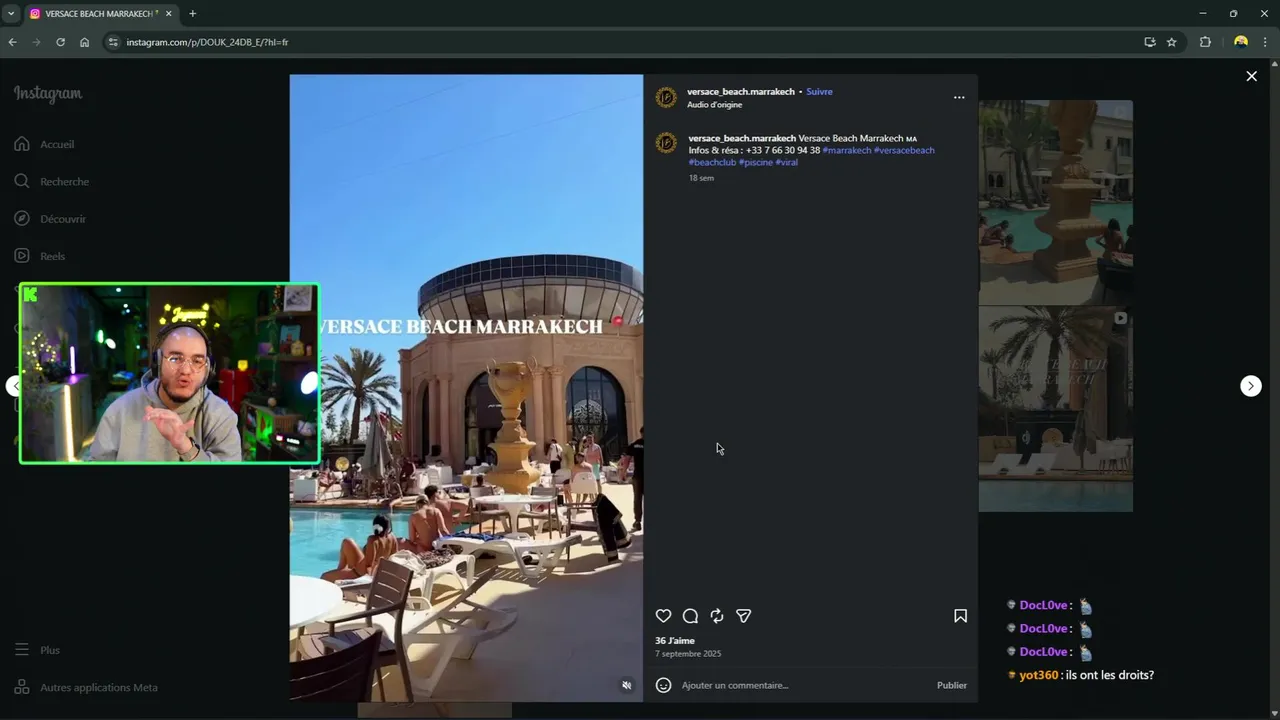
Task: Close the VERSACE BEACH MARRAKECH tab
Action: (x=168, y=14)
